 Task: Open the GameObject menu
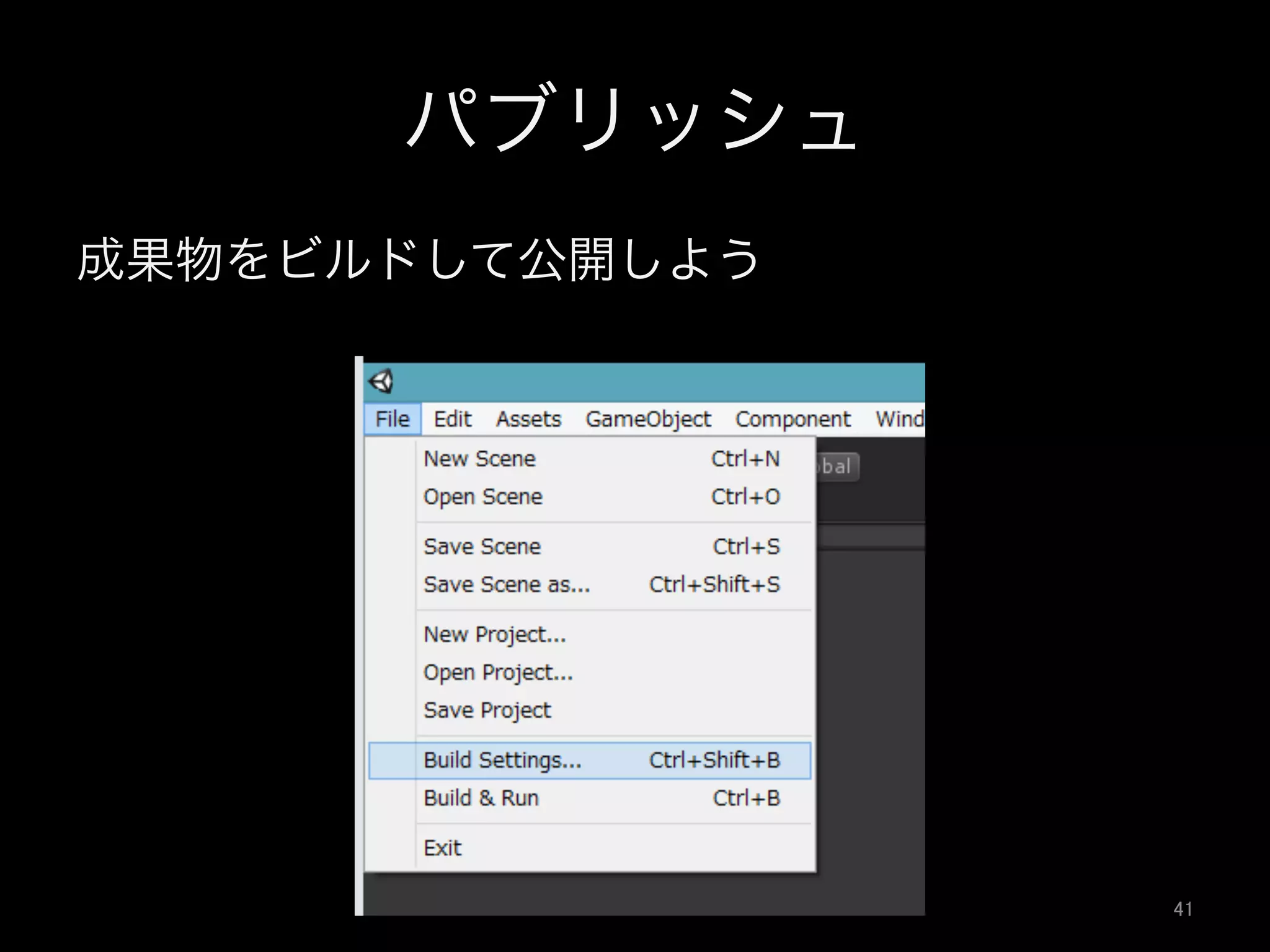pos(648,419)
